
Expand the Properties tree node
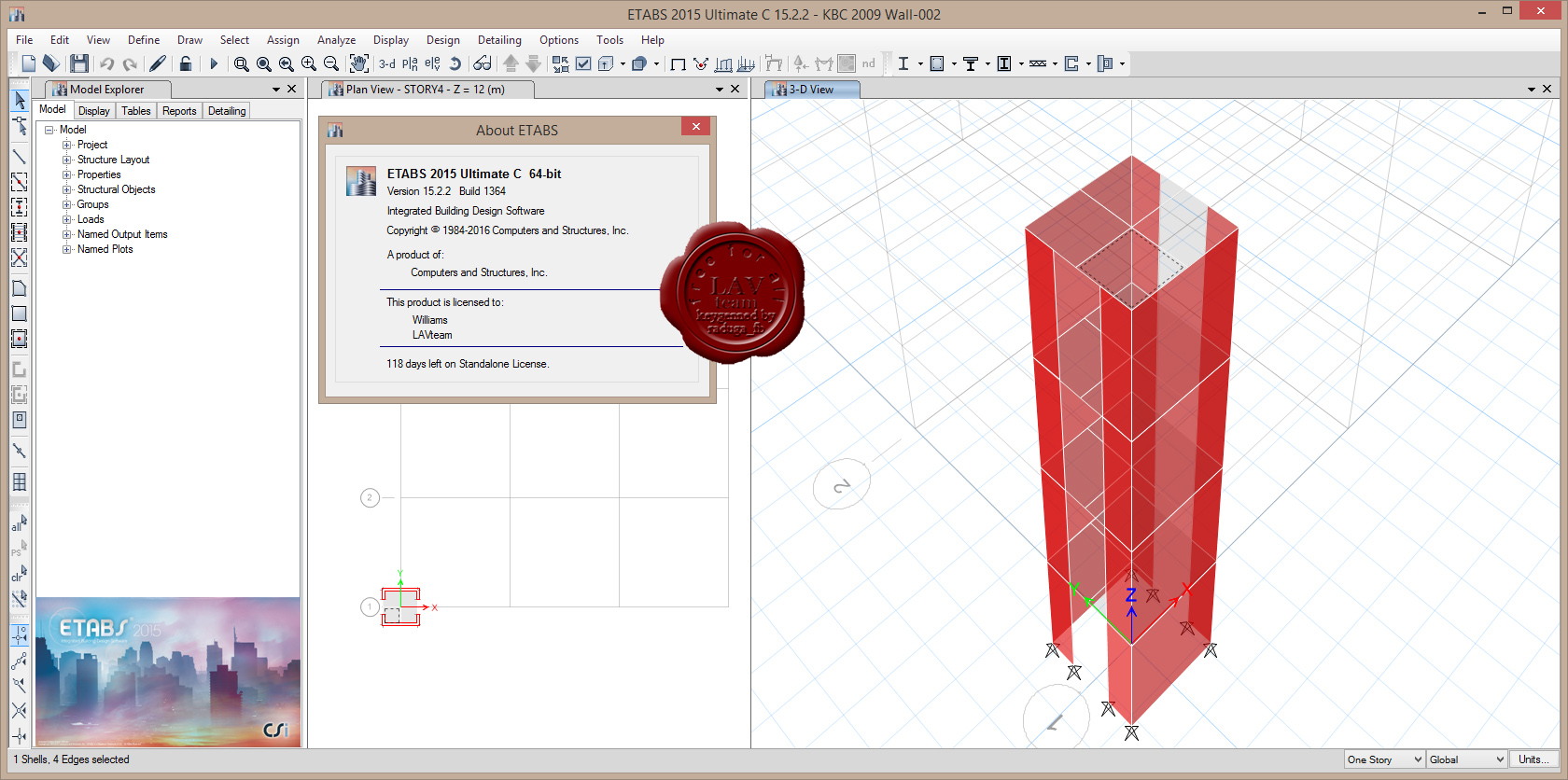66,174
